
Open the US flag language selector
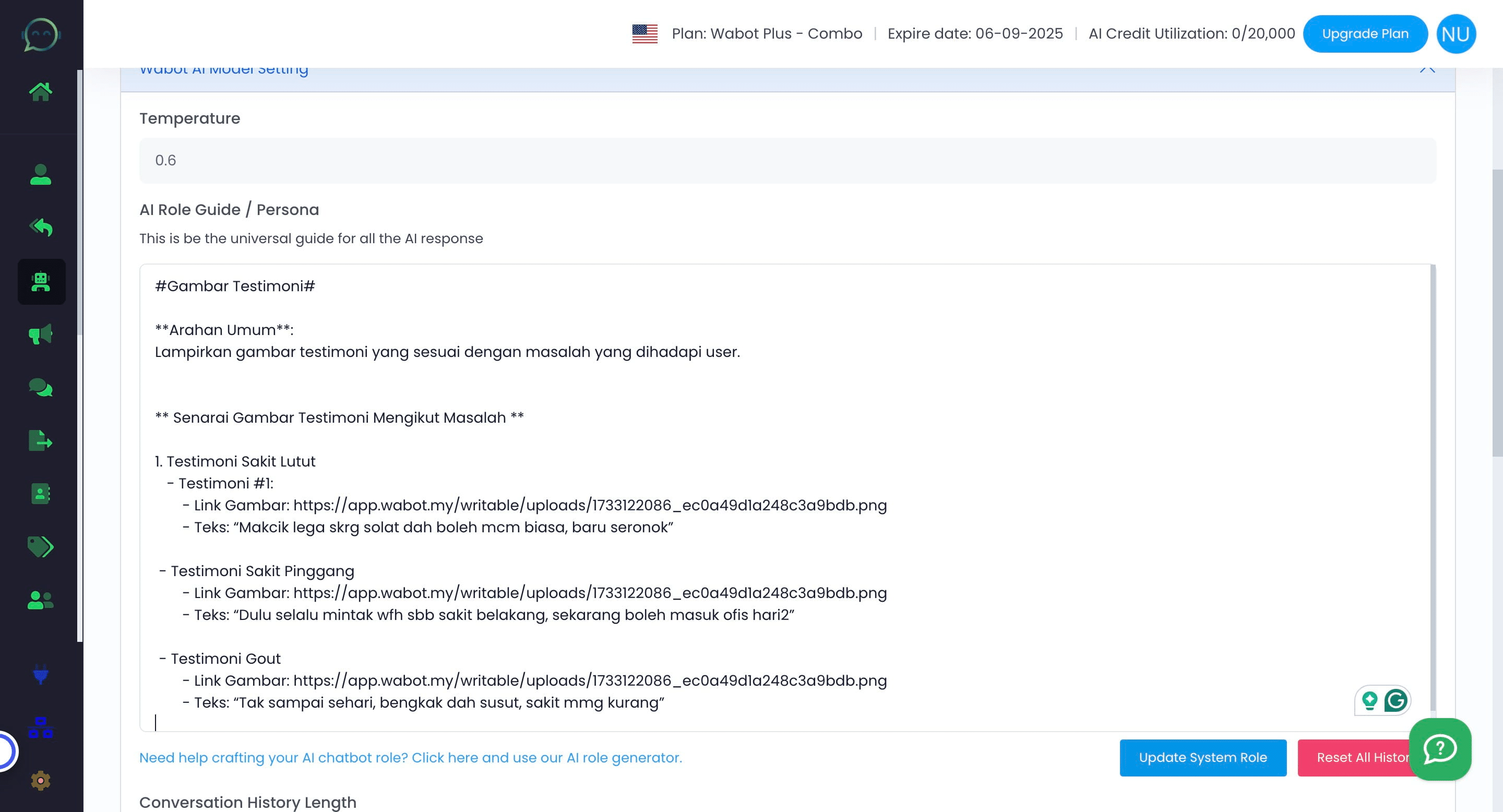pyautogui.click(x=646, y=33)
